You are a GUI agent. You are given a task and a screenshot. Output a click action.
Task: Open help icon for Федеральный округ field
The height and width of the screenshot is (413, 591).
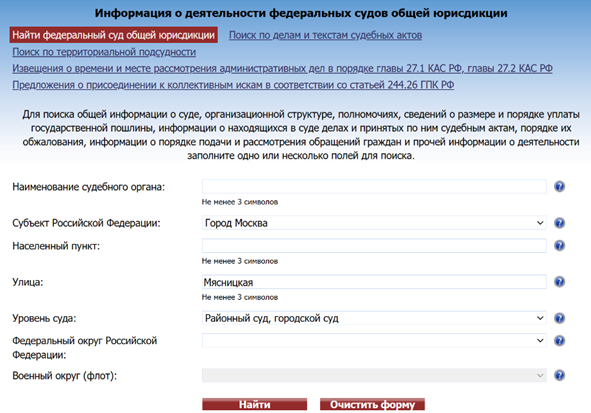coord(559,341)
